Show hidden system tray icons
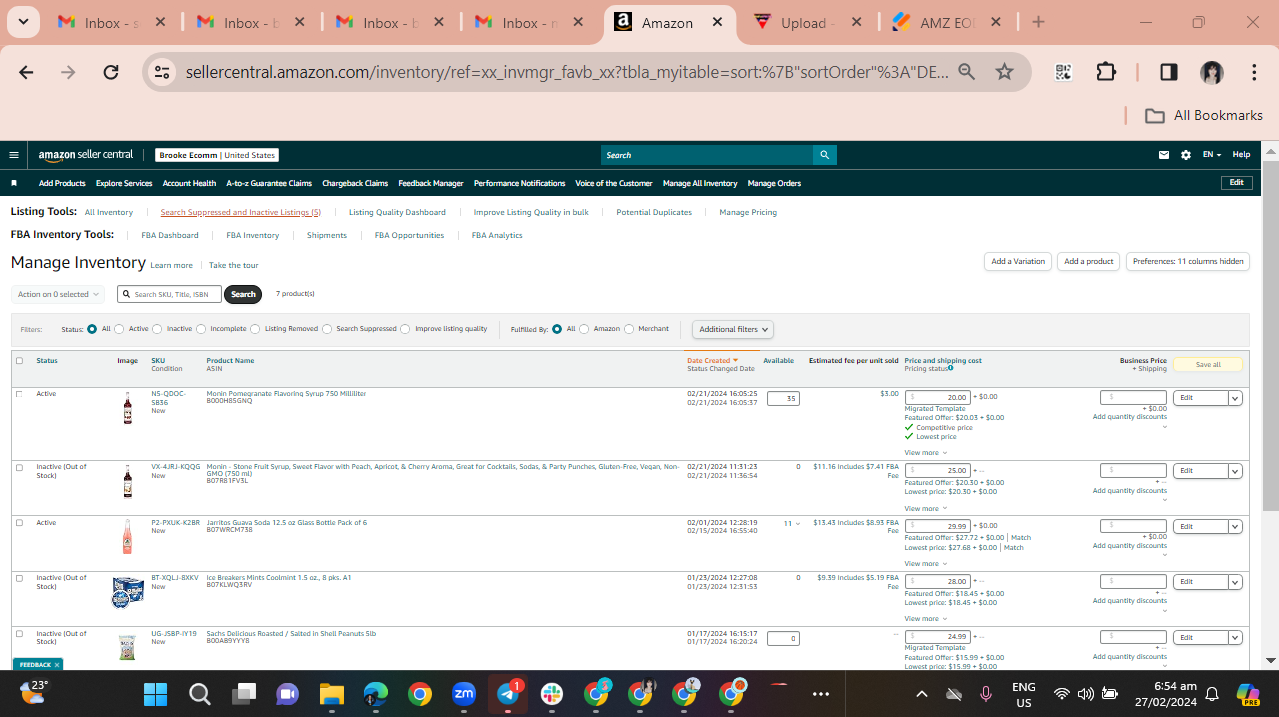Image resolution: width=1279 pixels, height=717 pixels. (921, 694)
